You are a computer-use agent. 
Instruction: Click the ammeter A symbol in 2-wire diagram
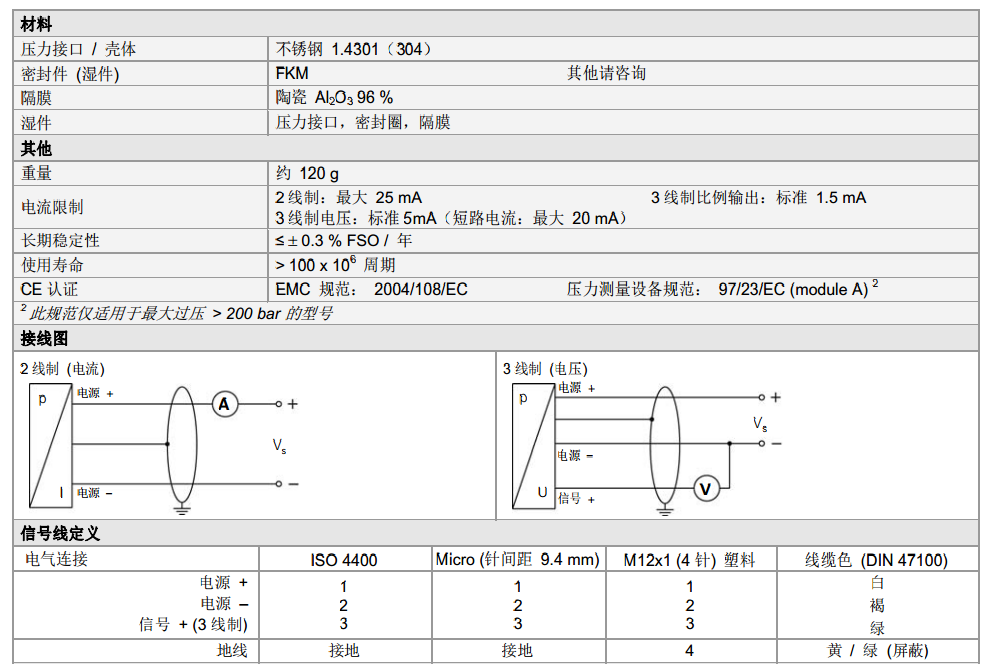click(x=225, y=404)
